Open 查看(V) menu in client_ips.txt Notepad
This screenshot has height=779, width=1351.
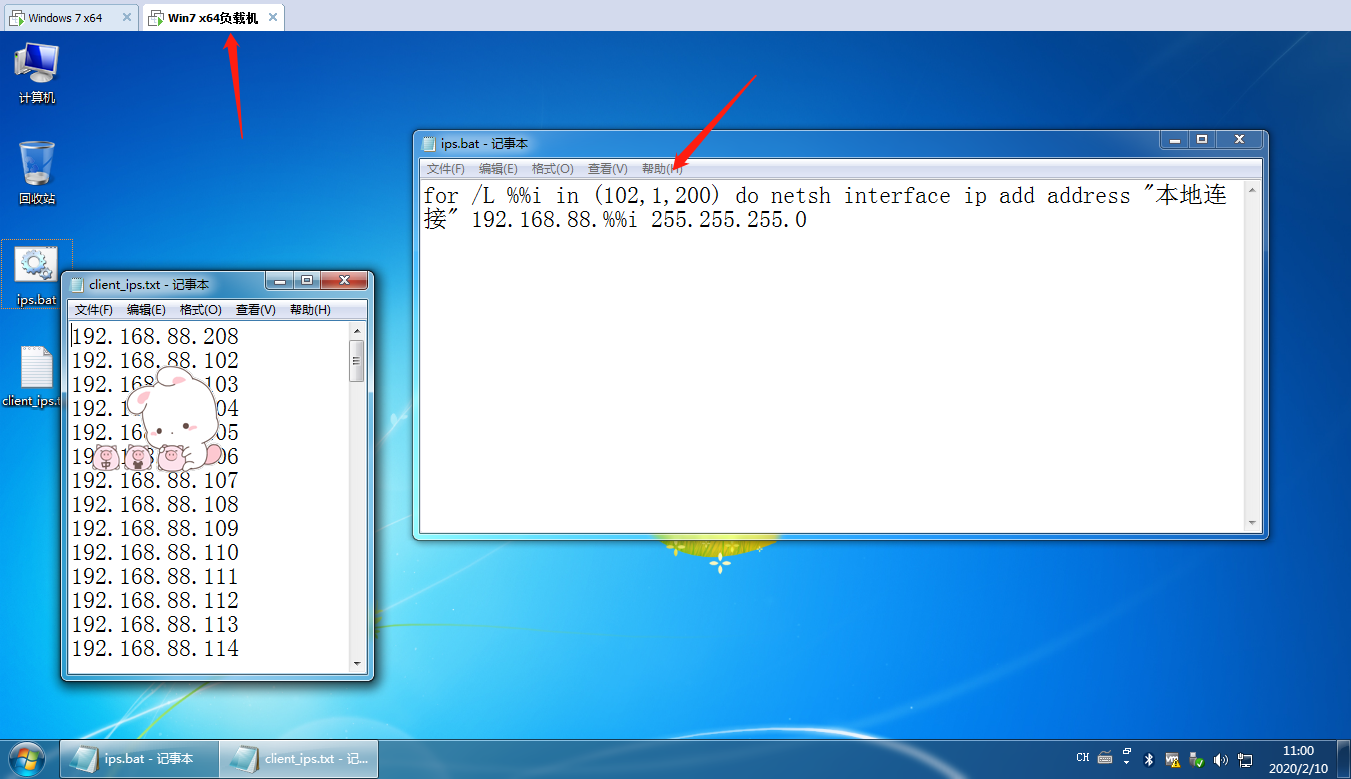pyautogui.click(x=256, y=310)
